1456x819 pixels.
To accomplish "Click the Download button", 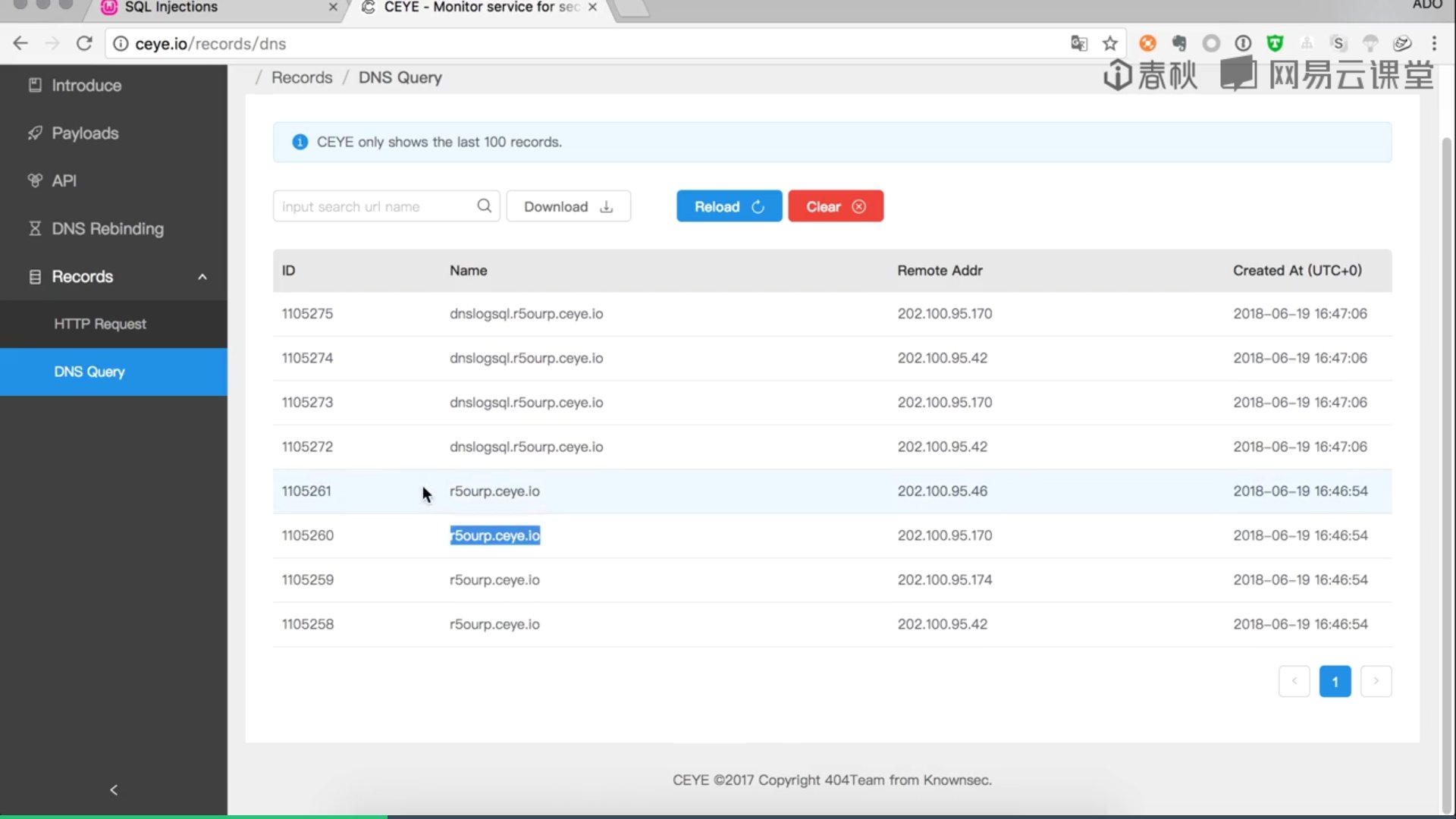I will pos(568,206).
